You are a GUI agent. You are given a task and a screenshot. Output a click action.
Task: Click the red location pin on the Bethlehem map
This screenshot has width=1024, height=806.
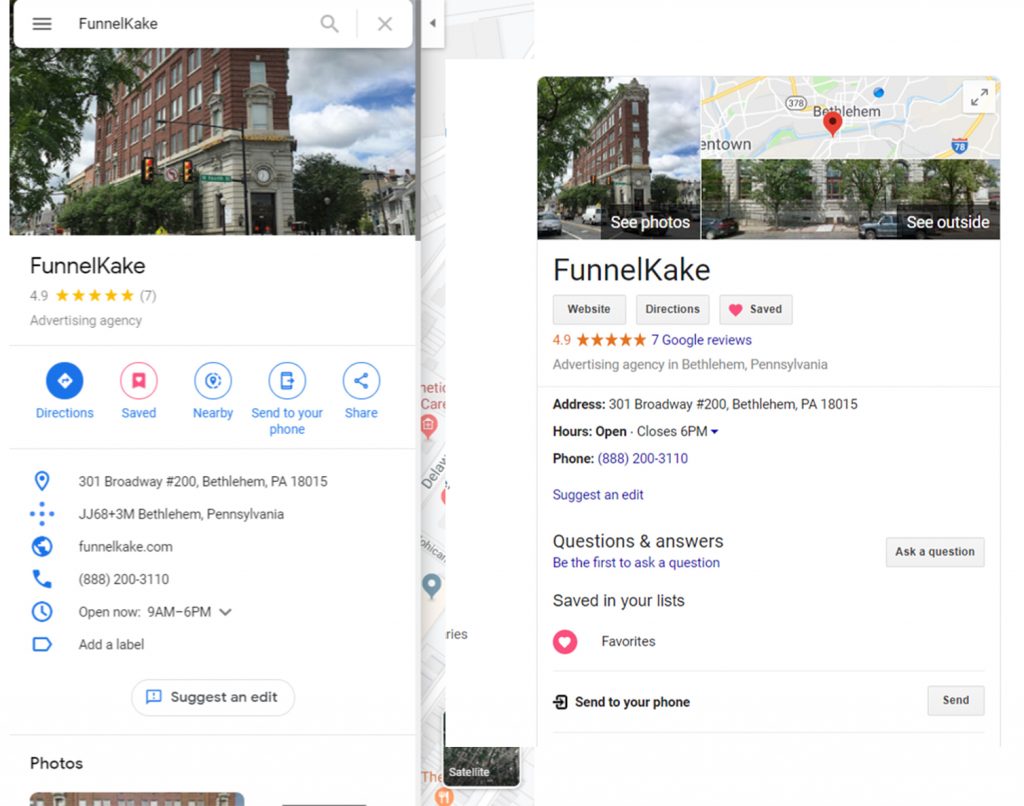pyautogui.click(x=832, y=123)
